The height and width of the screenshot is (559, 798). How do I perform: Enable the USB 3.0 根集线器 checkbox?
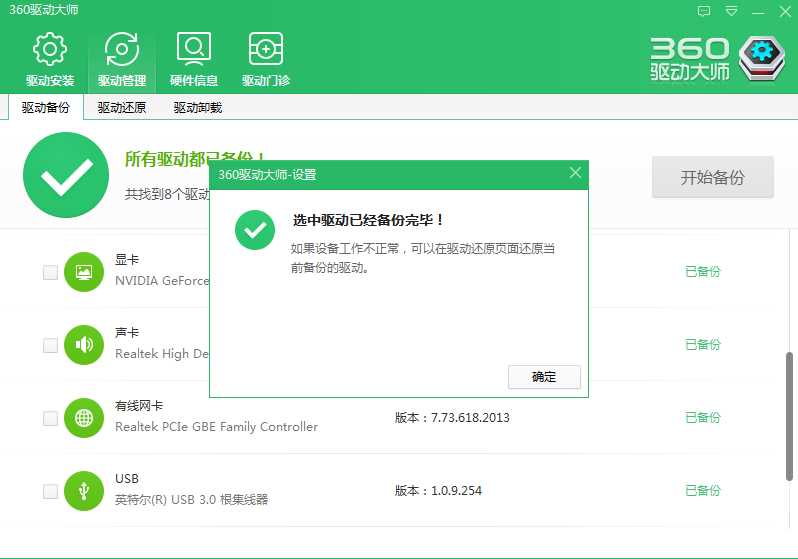click(x=50, y=491)
